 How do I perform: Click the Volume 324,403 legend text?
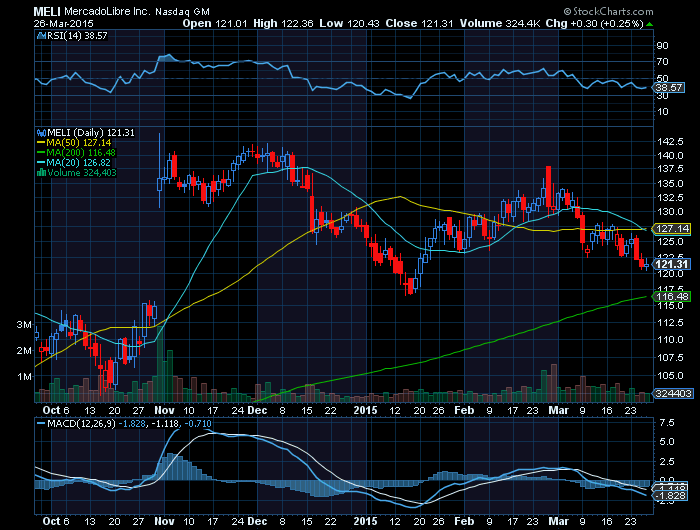coord(82,172)
